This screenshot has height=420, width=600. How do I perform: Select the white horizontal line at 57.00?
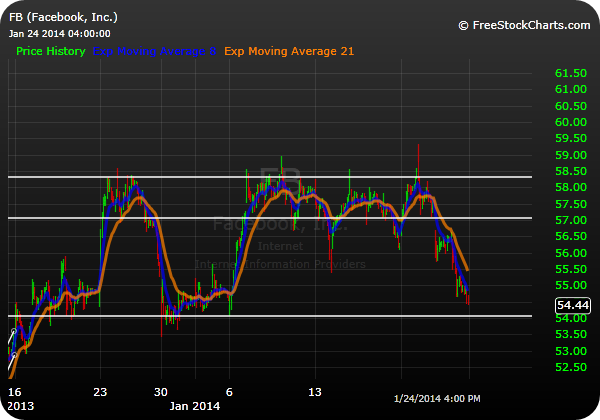[270, 218]
